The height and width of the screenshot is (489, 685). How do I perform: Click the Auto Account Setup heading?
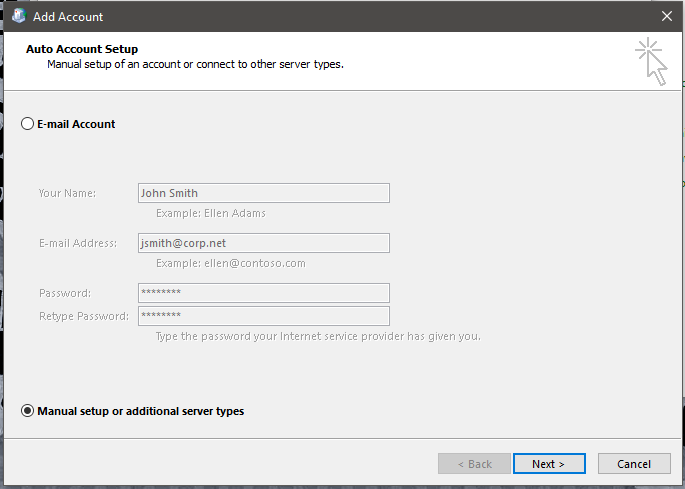tap(82, 49)
